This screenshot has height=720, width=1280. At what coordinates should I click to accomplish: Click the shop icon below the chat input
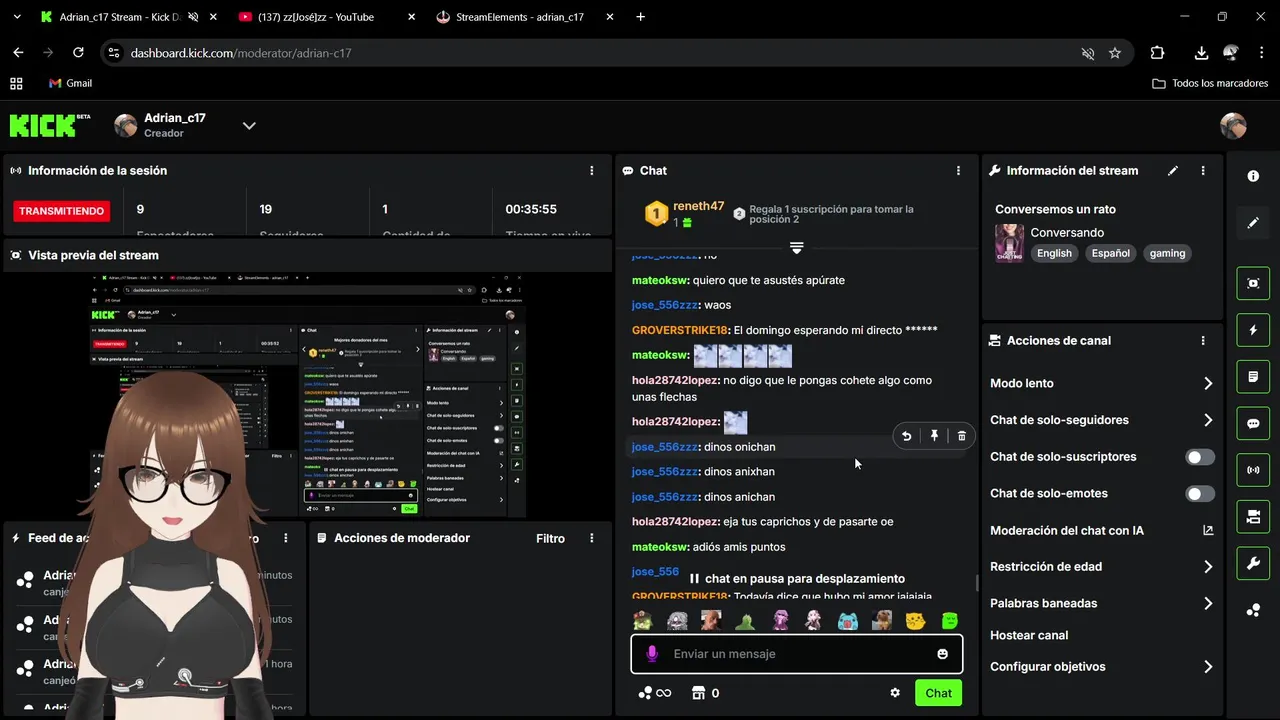tap(699, 693)
